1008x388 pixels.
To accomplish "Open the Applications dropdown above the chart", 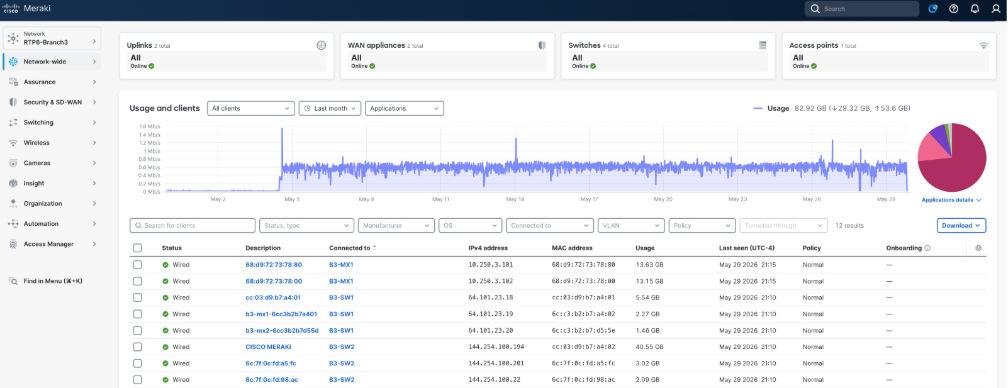I will (x=404, y=109).
